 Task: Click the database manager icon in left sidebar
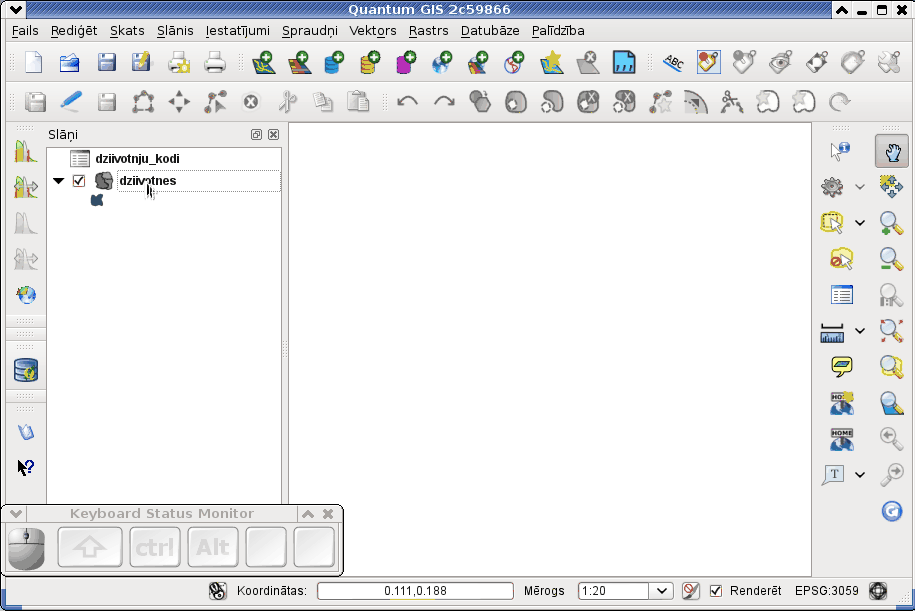(26, 370)
